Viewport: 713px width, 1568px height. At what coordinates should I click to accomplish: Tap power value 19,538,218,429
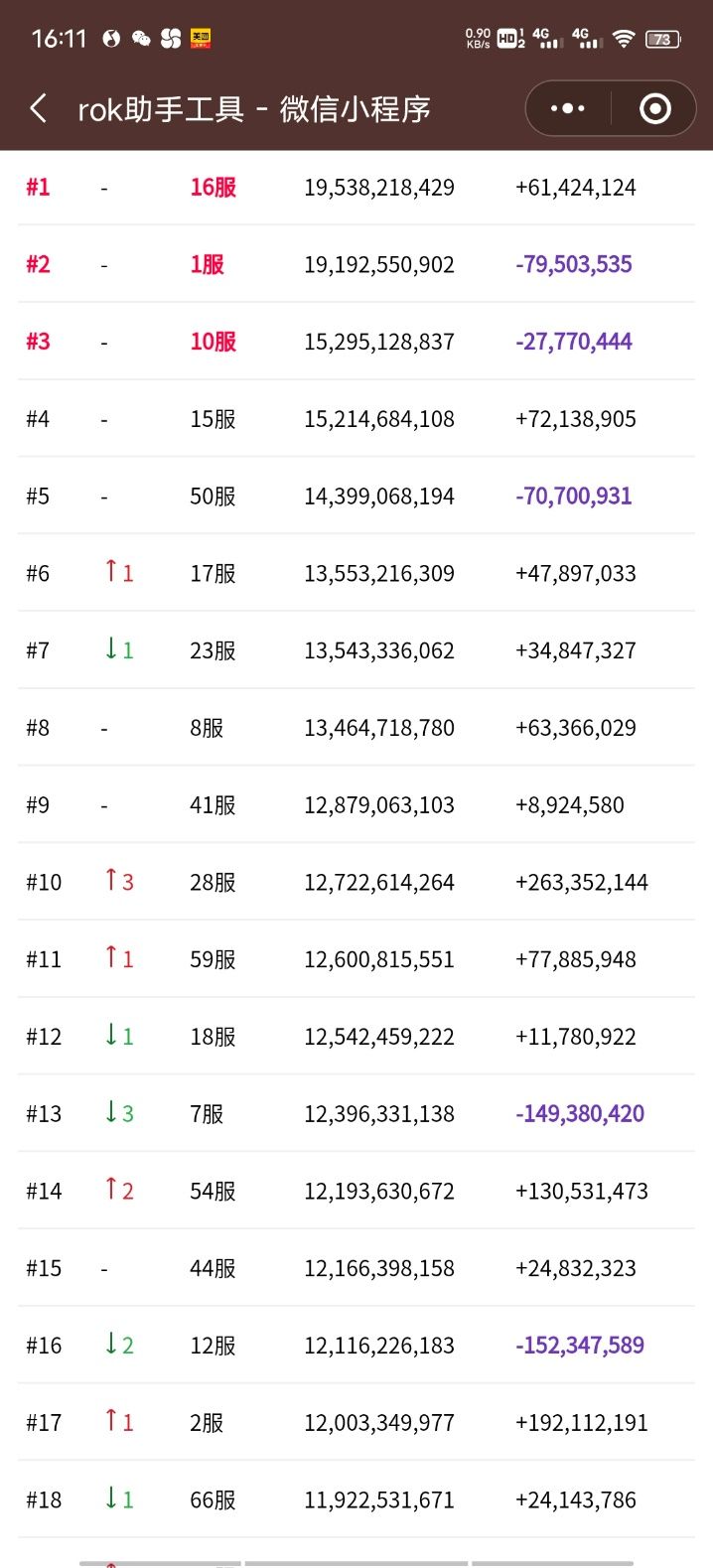[x=379, y=188]
